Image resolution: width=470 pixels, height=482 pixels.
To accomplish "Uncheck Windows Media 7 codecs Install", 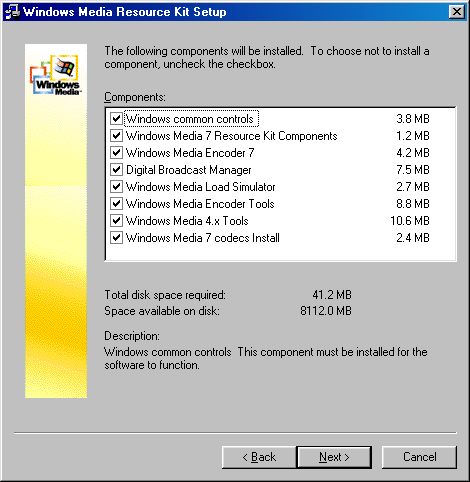I will coord(116,238).
